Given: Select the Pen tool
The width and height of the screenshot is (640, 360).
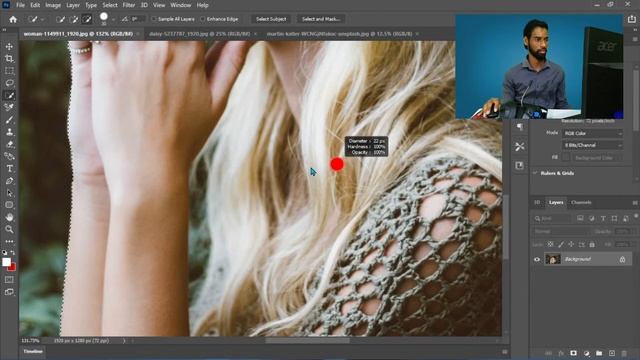Looking at the screenshot, I should tap(9, 181).
